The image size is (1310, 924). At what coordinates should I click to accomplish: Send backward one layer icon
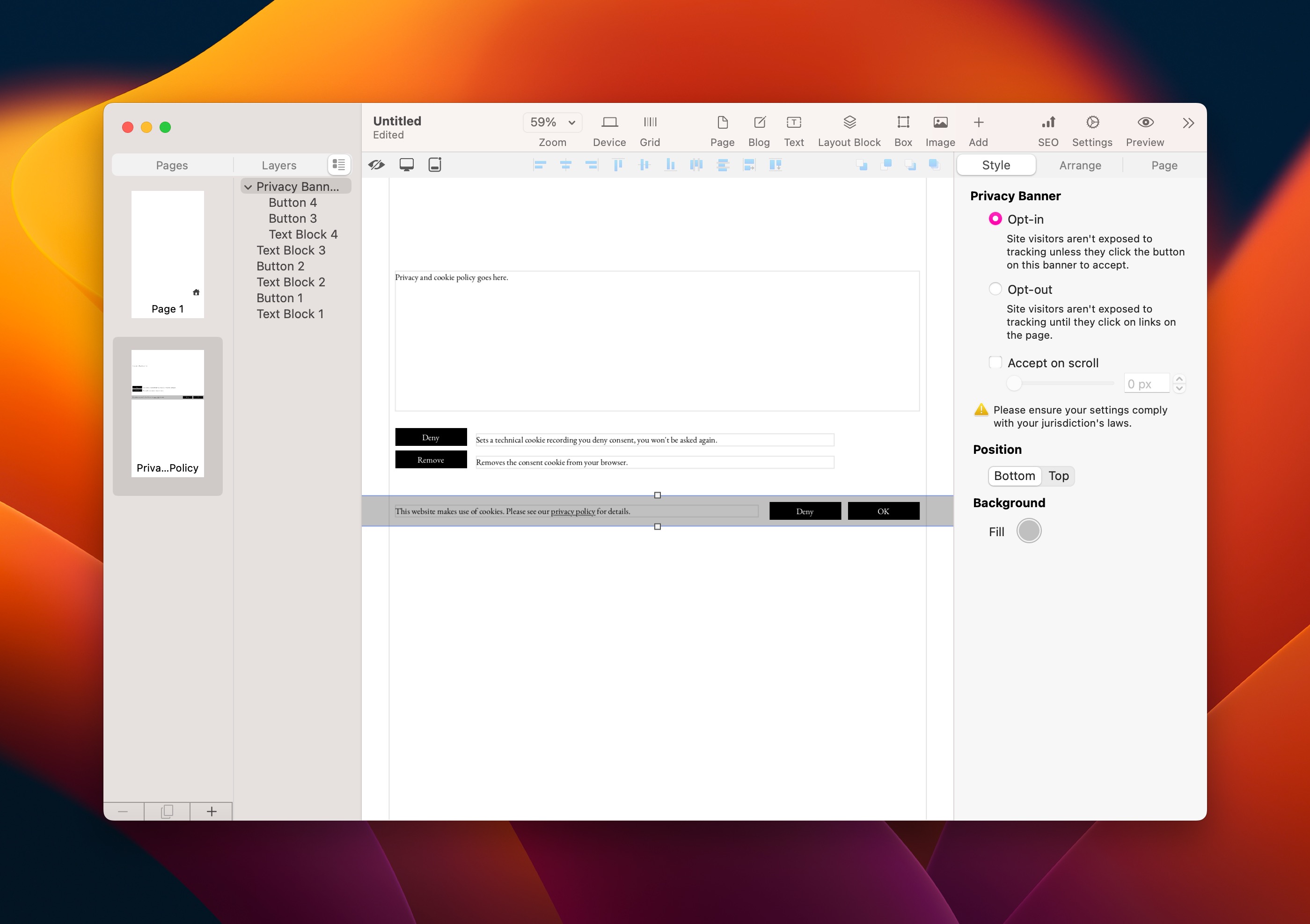(x=910, y=165)
